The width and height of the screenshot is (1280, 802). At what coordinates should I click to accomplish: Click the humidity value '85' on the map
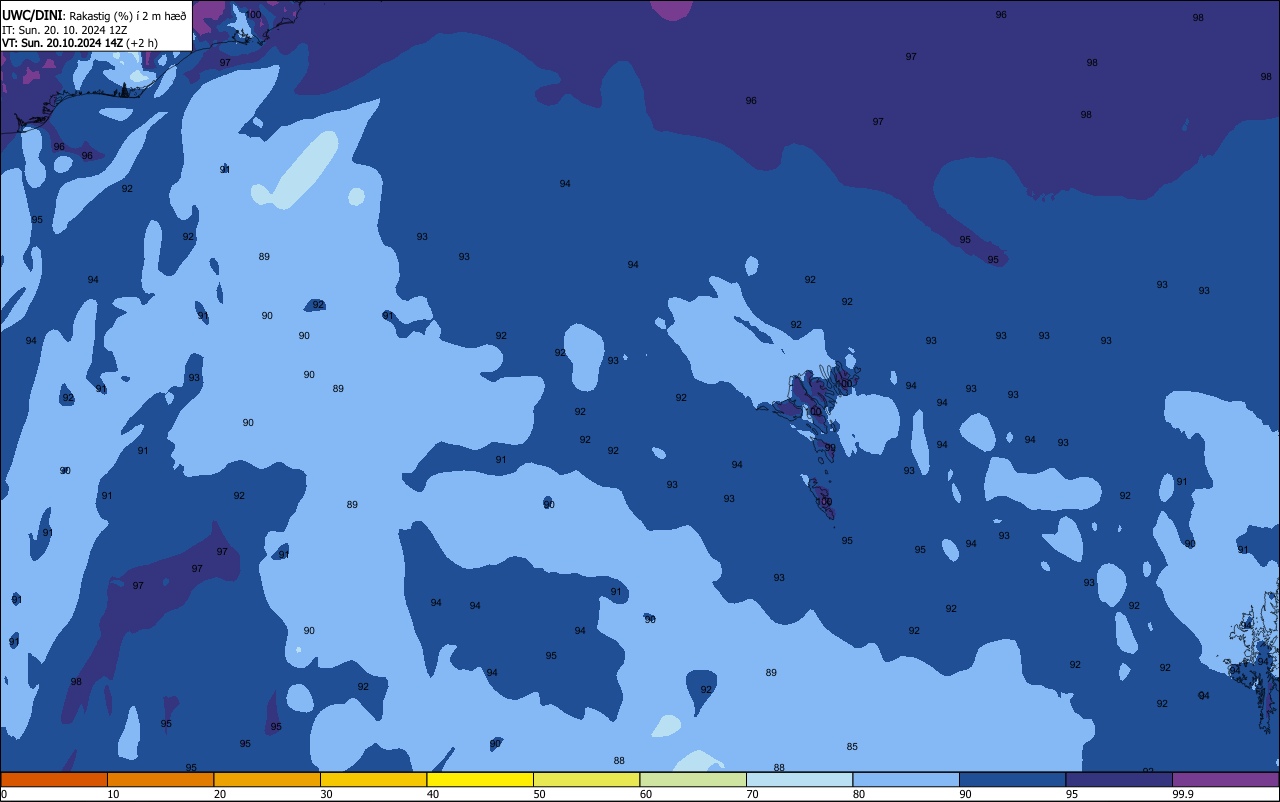point(852,747)
